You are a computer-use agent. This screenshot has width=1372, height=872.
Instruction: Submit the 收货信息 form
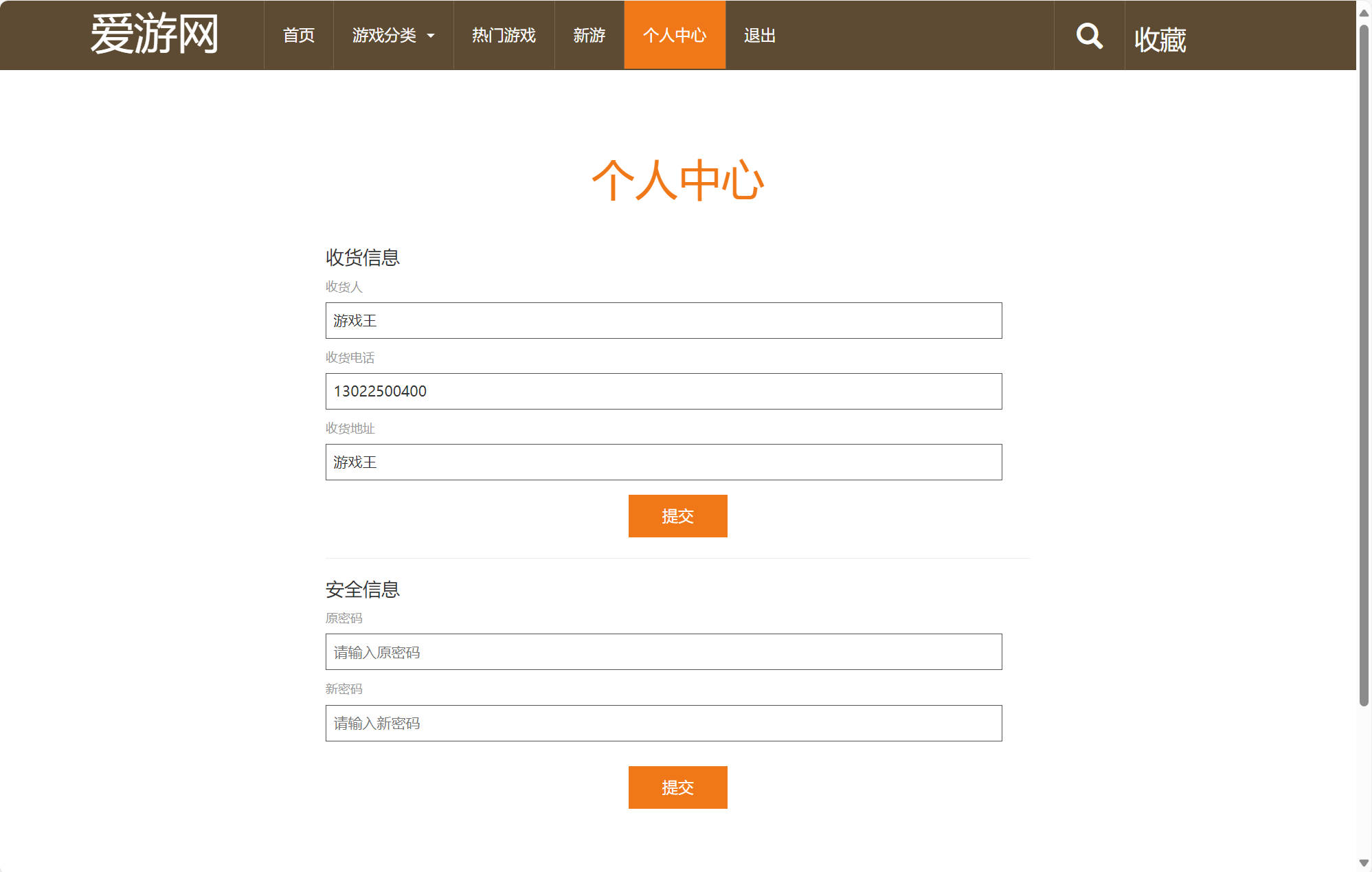pos(677,515)
